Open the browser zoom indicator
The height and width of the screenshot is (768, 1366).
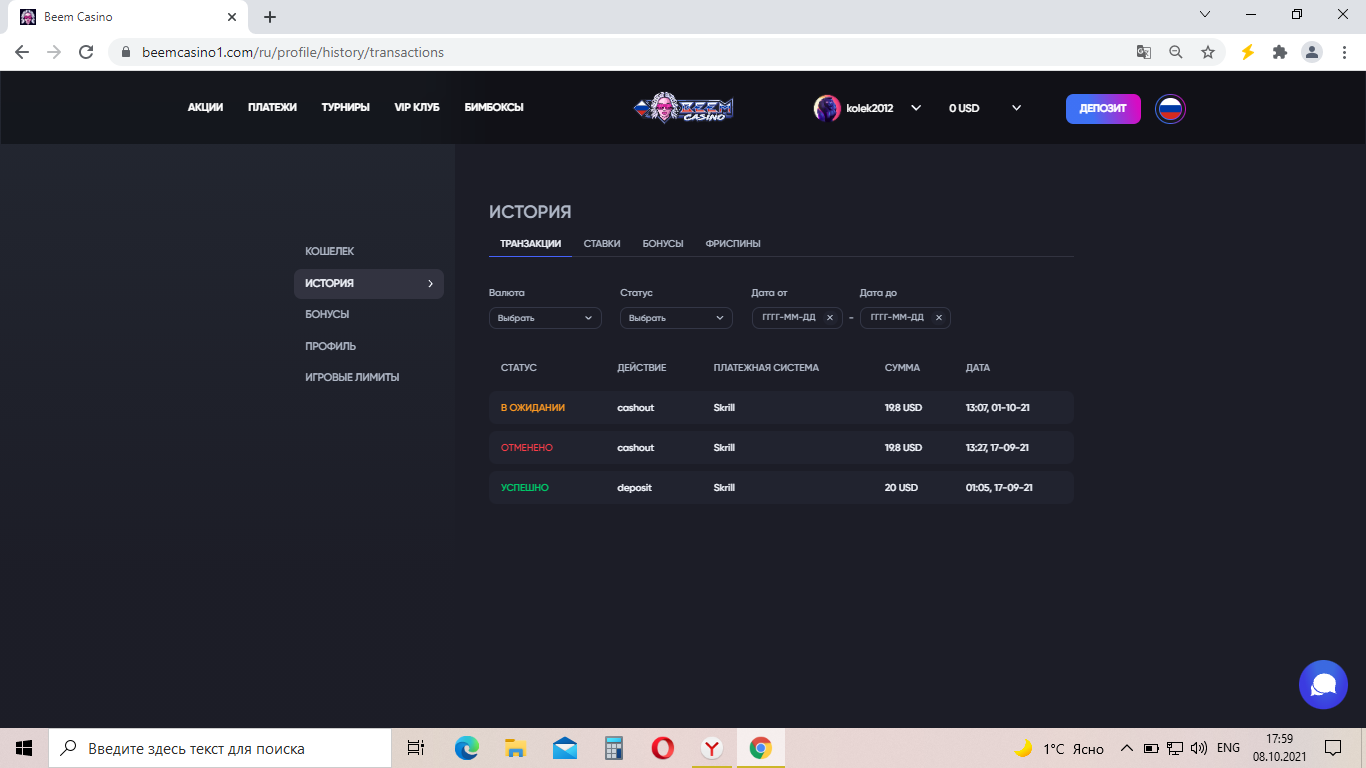pyautogui.click(x=1176, y=52)
